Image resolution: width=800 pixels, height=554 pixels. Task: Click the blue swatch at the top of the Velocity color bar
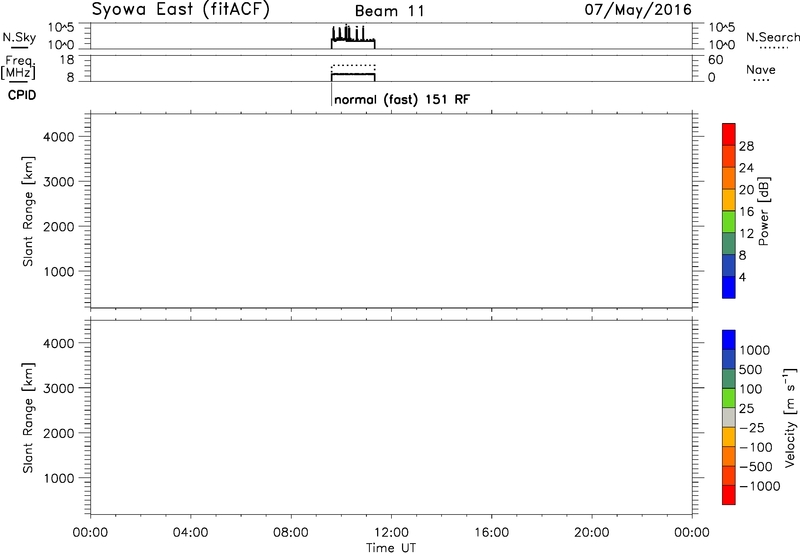click(x=729, y=340)
